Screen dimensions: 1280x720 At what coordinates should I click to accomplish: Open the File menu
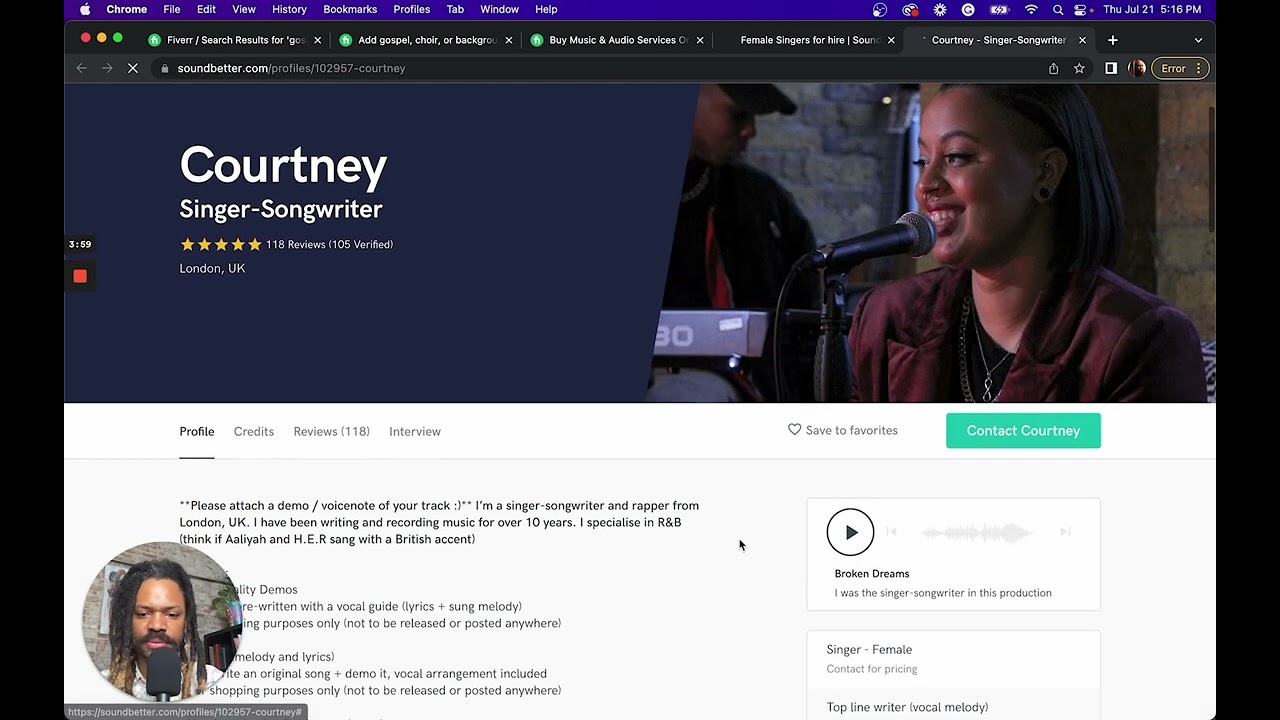coord(172,9)
